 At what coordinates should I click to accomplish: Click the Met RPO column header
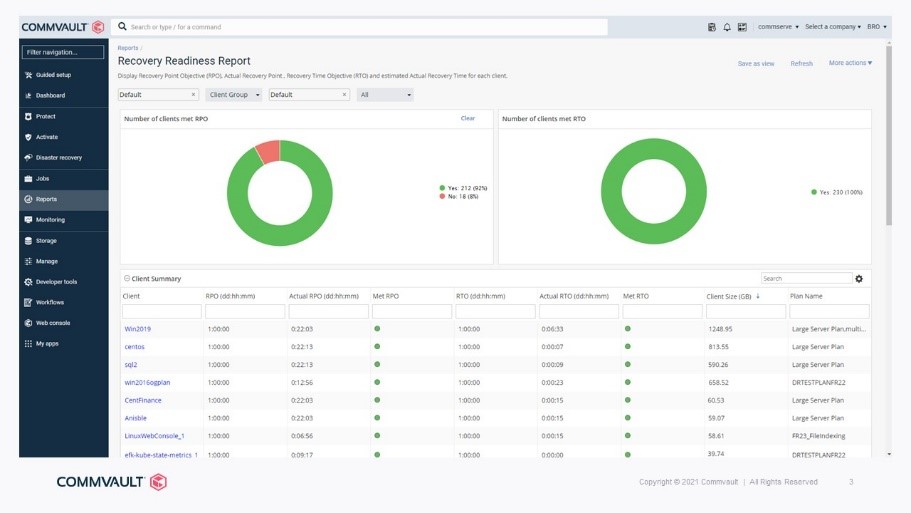tap(385, 296)
